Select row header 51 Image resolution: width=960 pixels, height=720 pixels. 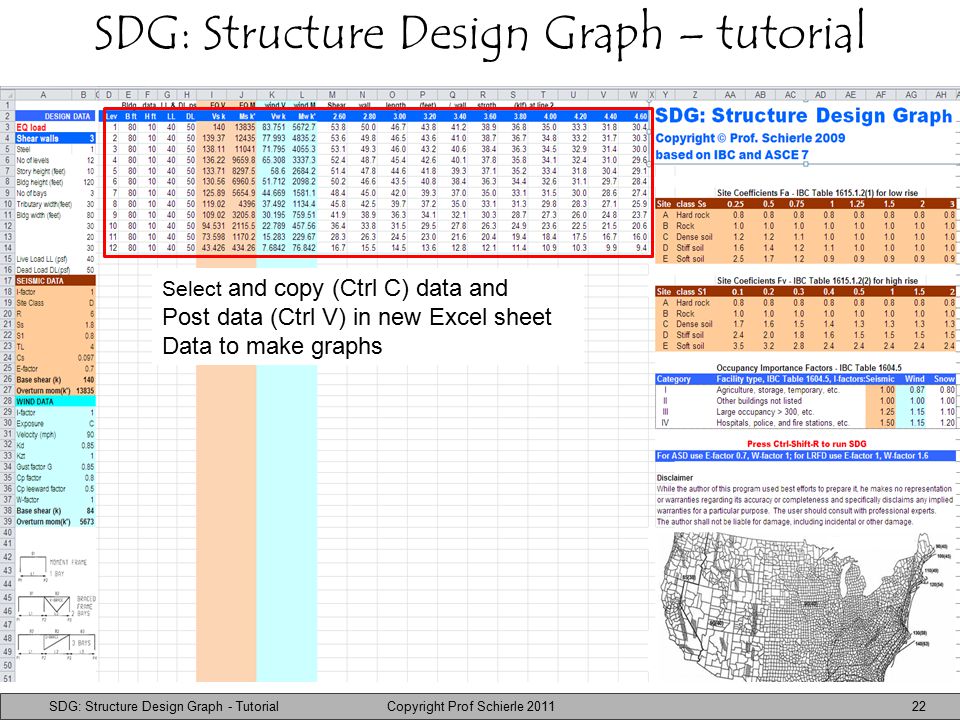7,678
